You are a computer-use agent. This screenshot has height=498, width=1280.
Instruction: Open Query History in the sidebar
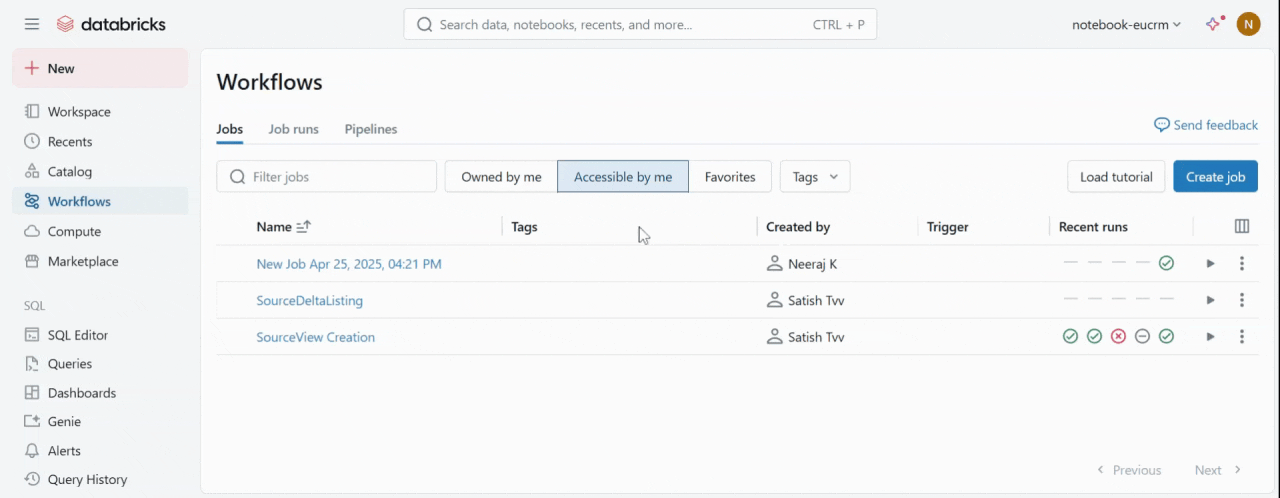coord(100,480)
